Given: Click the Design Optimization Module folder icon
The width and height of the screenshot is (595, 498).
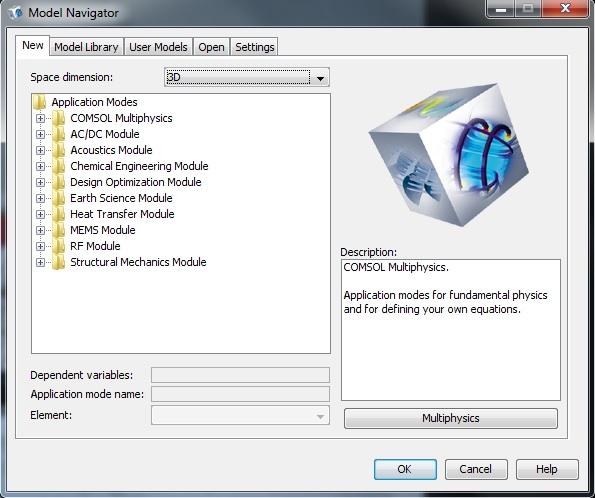Looking at the screenshot, I should coord(58,182).
